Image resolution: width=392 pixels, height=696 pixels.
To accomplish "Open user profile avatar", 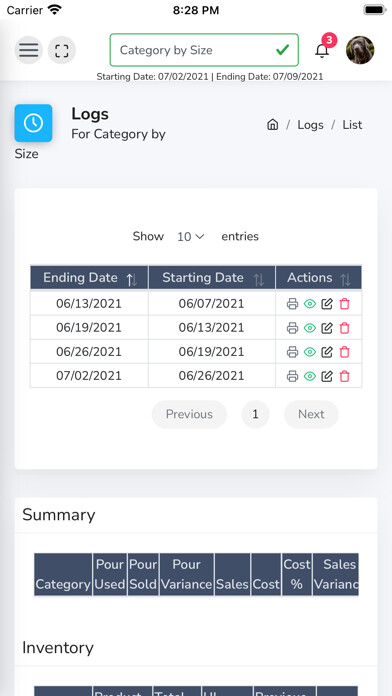I will [x=360, y=50].
